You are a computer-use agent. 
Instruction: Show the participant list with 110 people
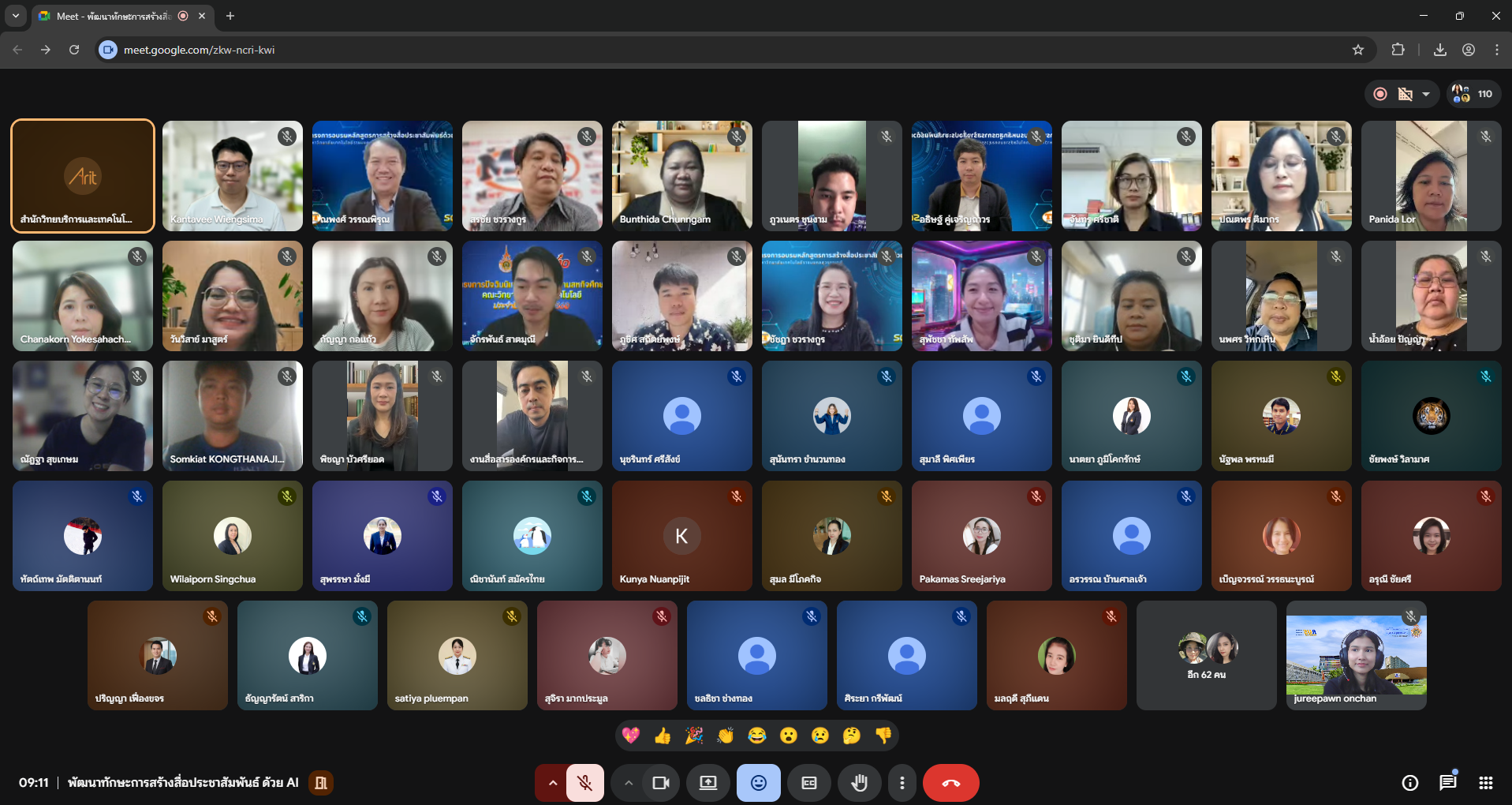(x=1473, y=94)
